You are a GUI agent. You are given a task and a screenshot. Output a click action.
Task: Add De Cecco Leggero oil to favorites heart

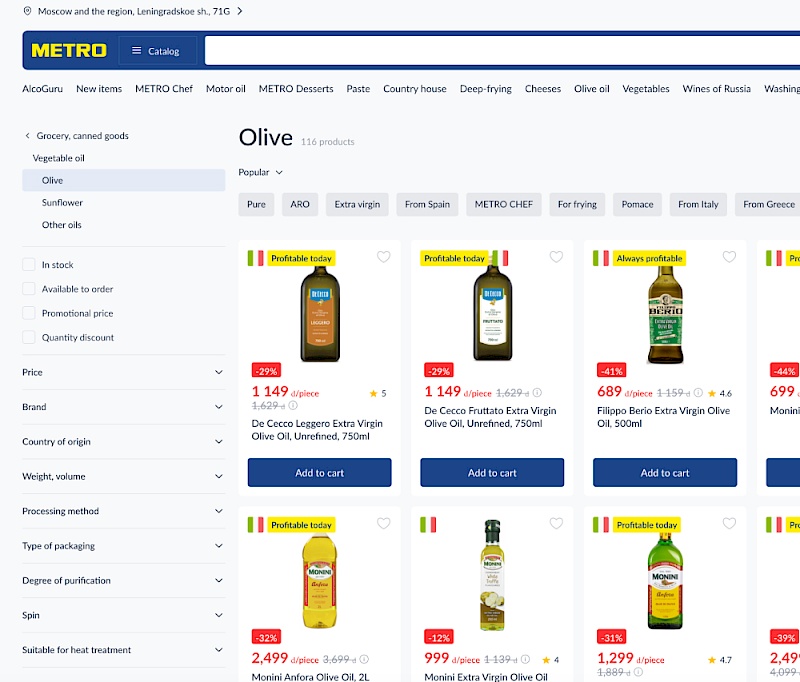pos(384,257)
